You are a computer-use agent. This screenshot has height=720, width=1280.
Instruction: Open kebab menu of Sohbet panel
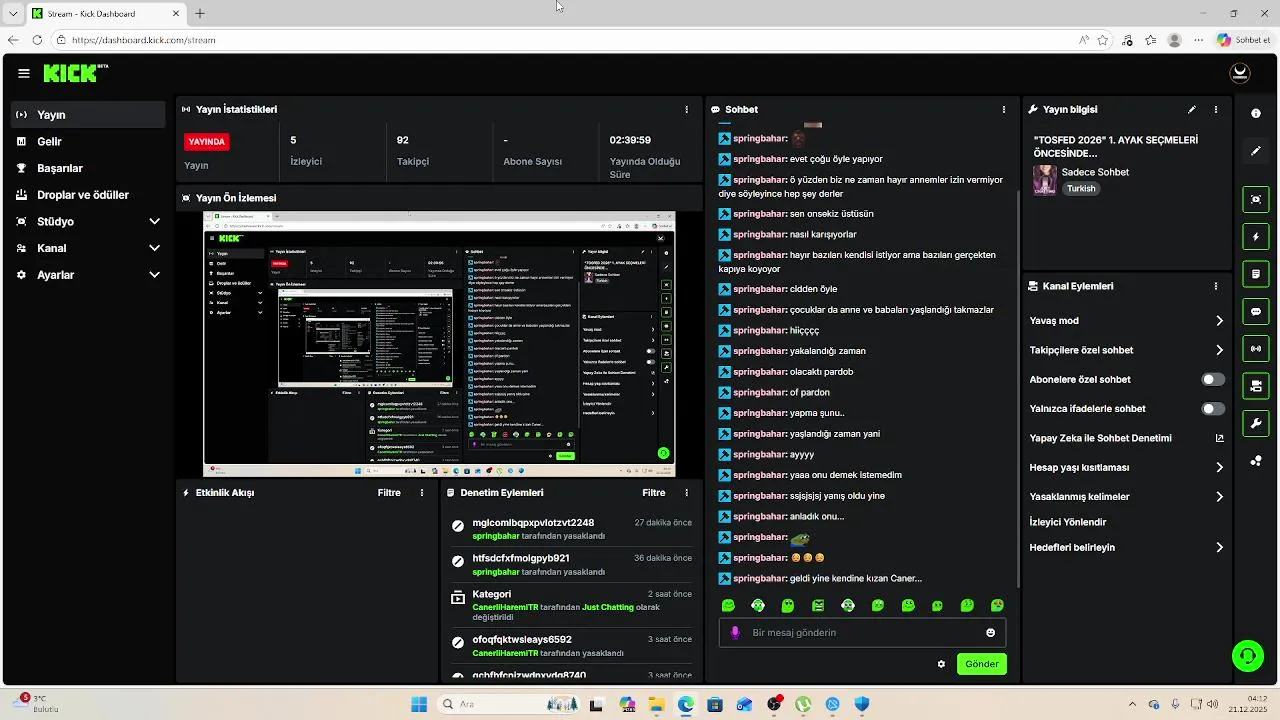tap(1004, 110)
